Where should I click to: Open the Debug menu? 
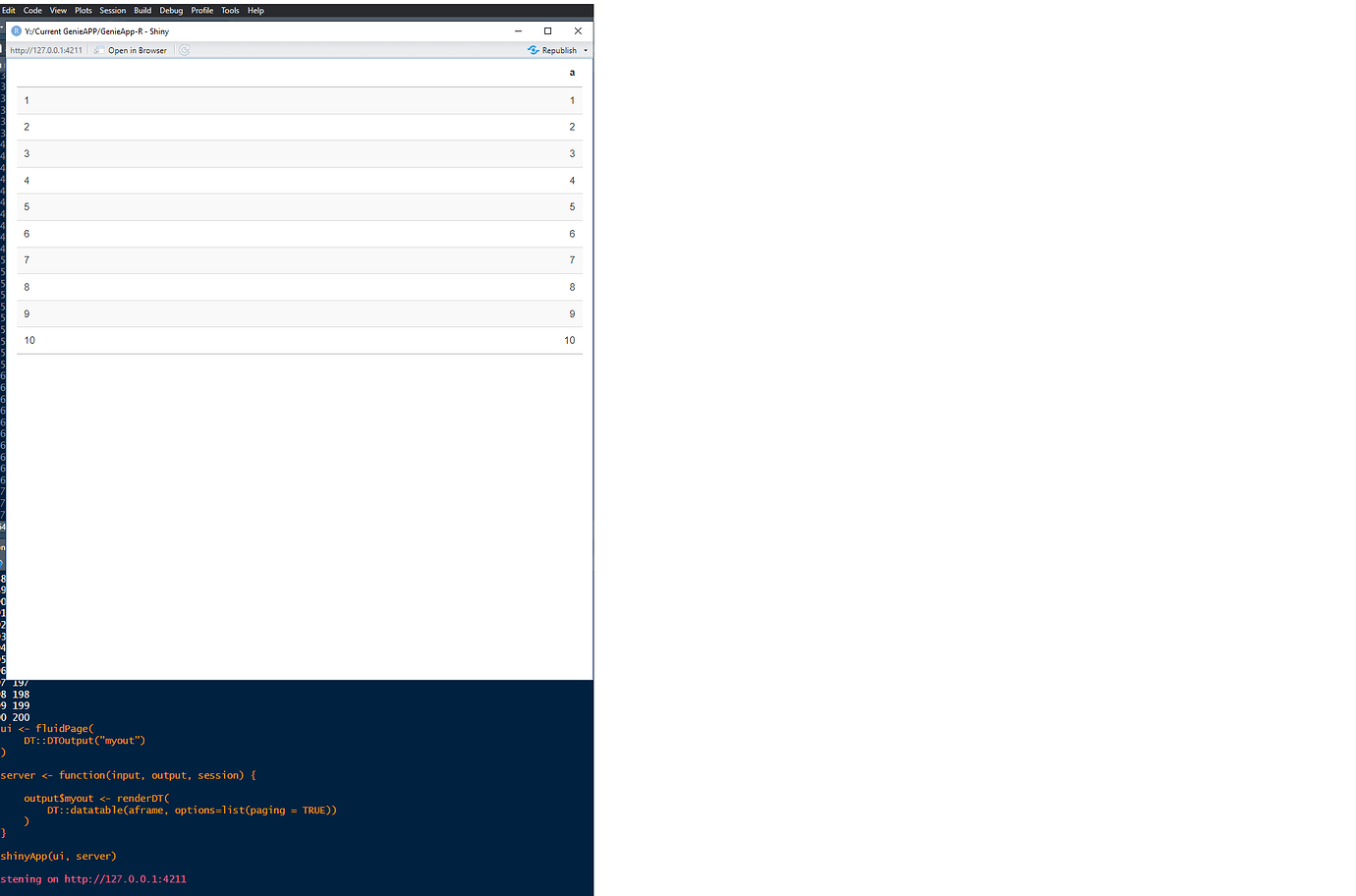[170, 10]
